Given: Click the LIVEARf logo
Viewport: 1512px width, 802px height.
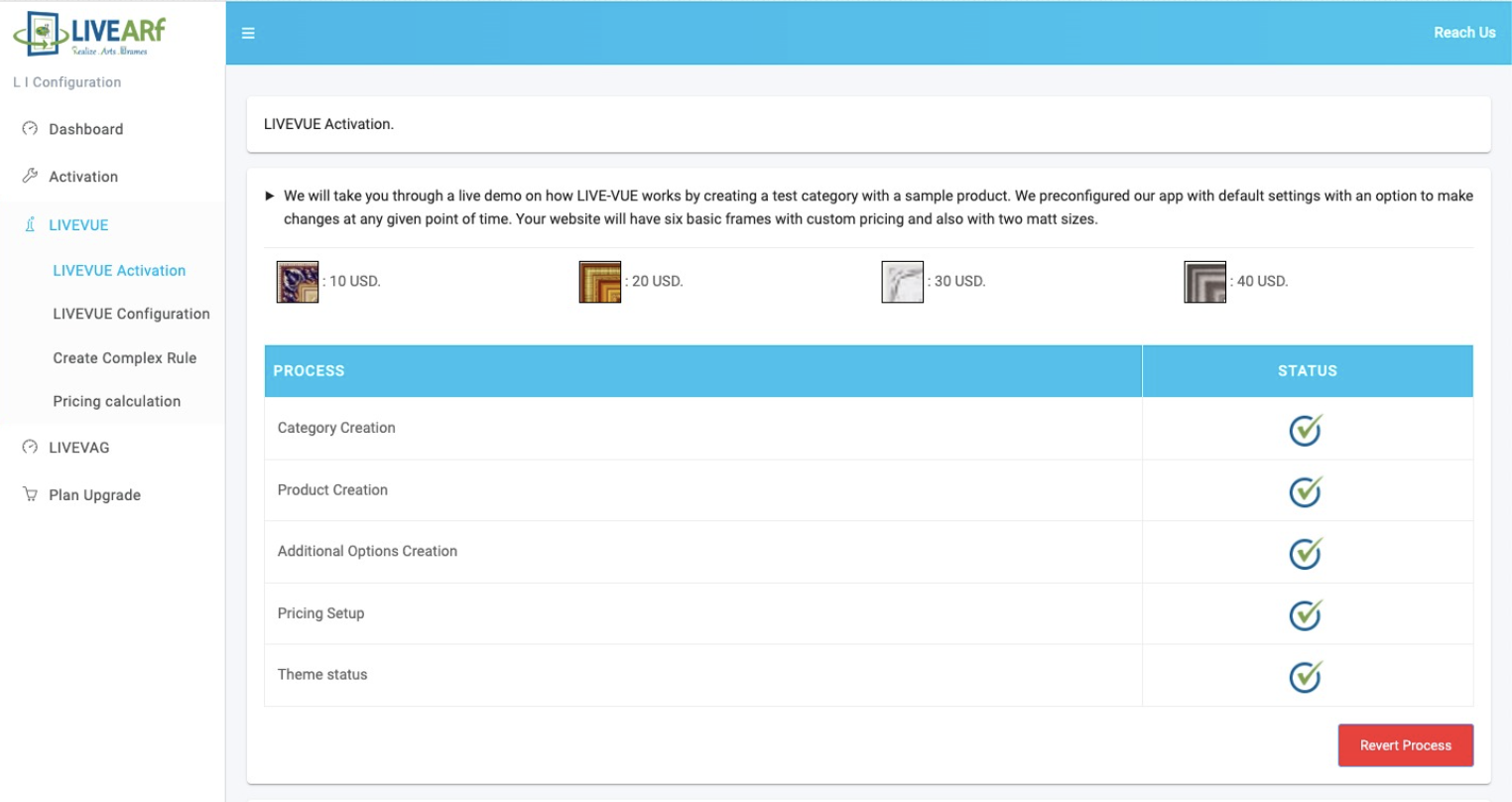Looking at the screenshot, I should [89, 34].
